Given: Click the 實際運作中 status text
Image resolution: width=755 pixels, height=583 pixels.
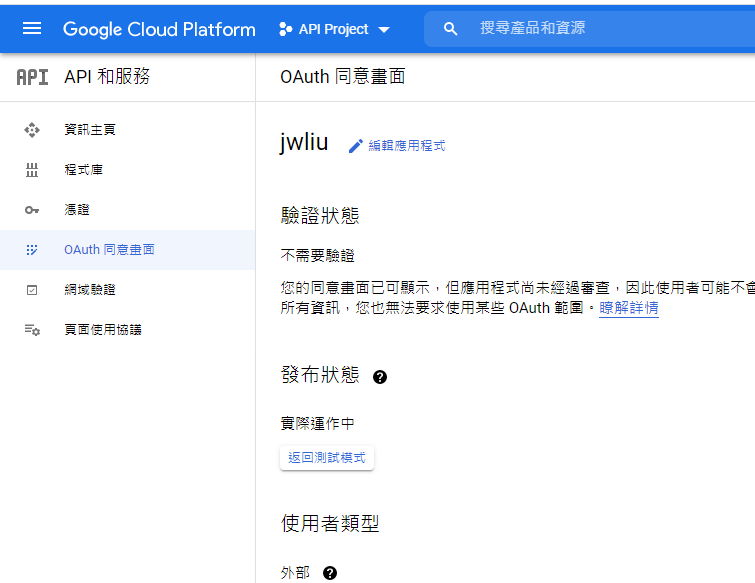Looking at the screenshot, I should coord(318,424).
